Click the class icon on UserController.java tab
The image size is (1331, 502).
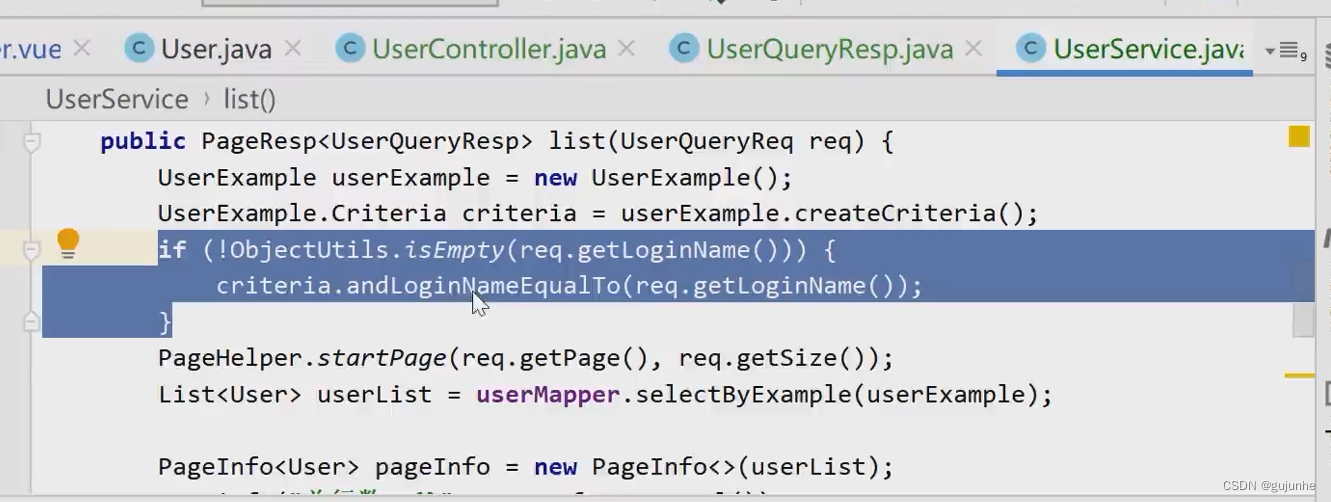350,48
